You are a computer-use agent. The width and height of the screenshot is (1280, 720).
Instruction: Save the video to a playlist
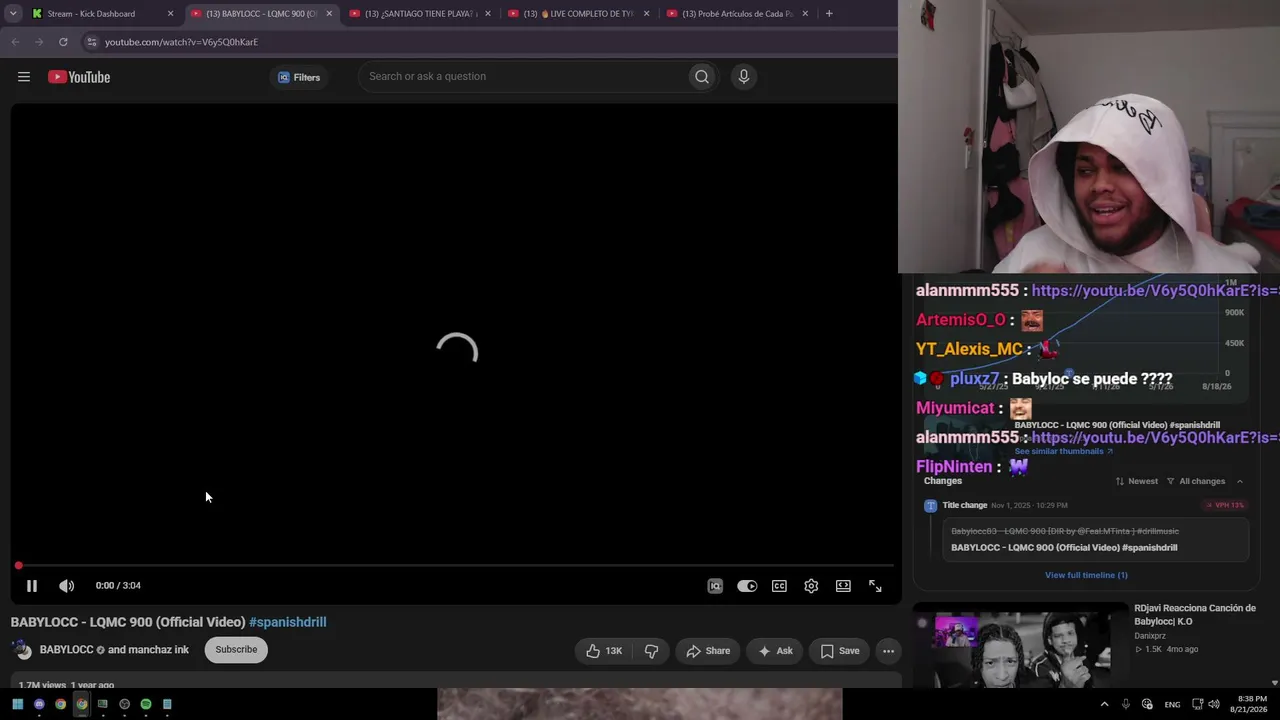840,651
